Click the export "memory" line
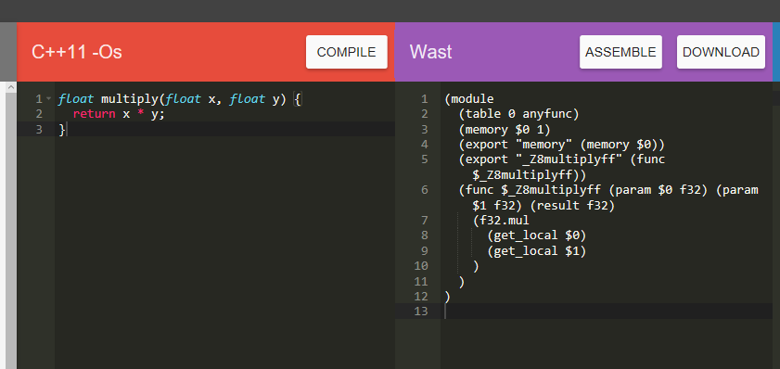Image resolution: width=780 pixels, height=369 pixels. [x=561, y=145]
